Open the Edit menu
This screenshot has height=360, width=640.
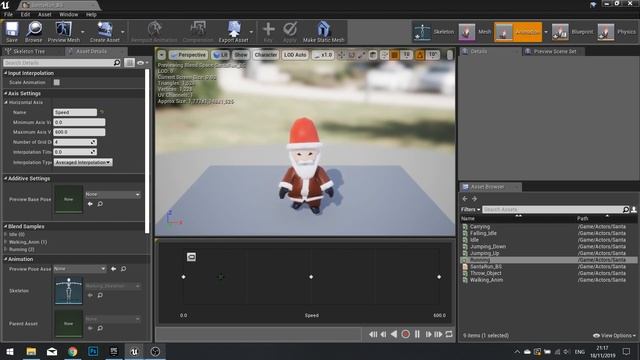(25, 14)
